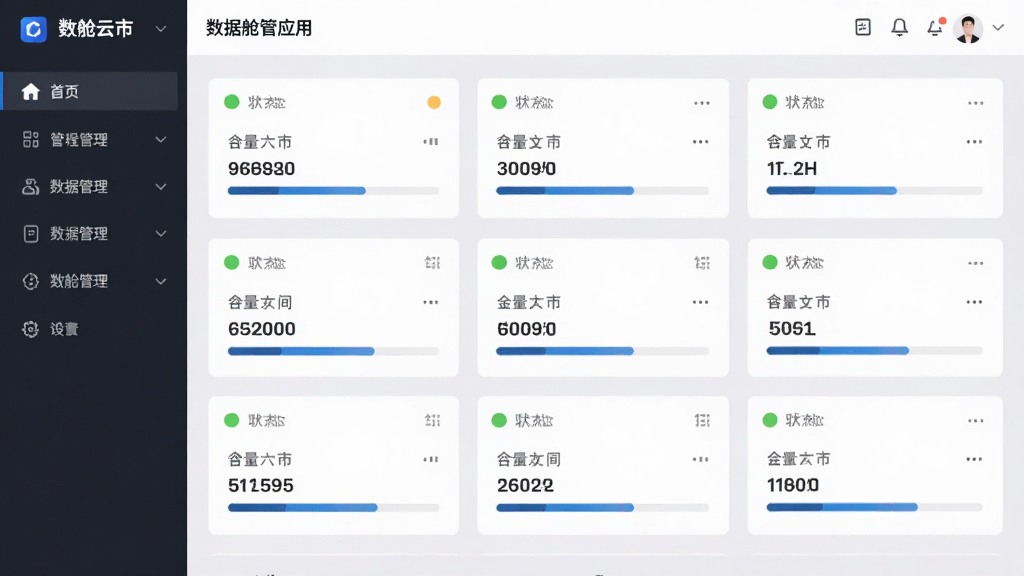Click the value 5051
This screenshot has height=576, width=1024.
pos(792,328)
